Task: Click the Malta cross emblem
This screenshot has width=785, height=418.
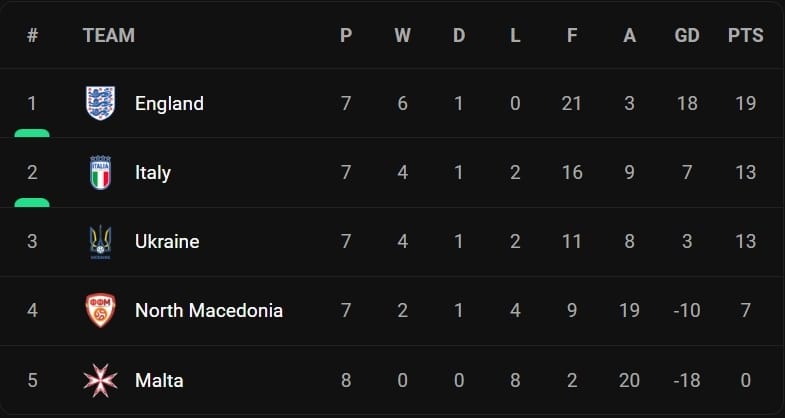Action: [x=100, y=380]
